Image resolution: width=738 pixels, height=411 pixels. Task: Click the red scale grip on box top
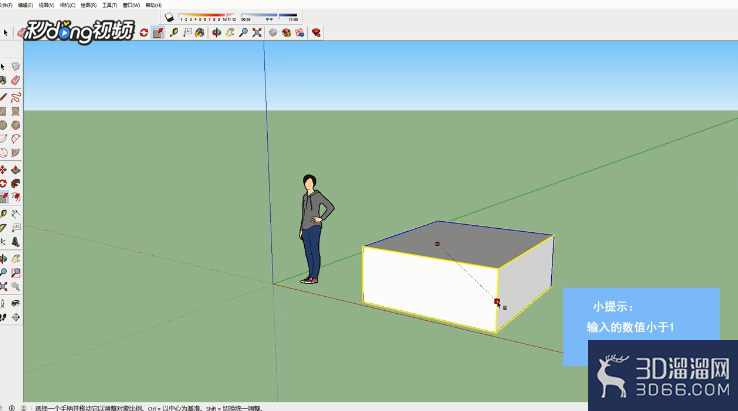(437, 244)
